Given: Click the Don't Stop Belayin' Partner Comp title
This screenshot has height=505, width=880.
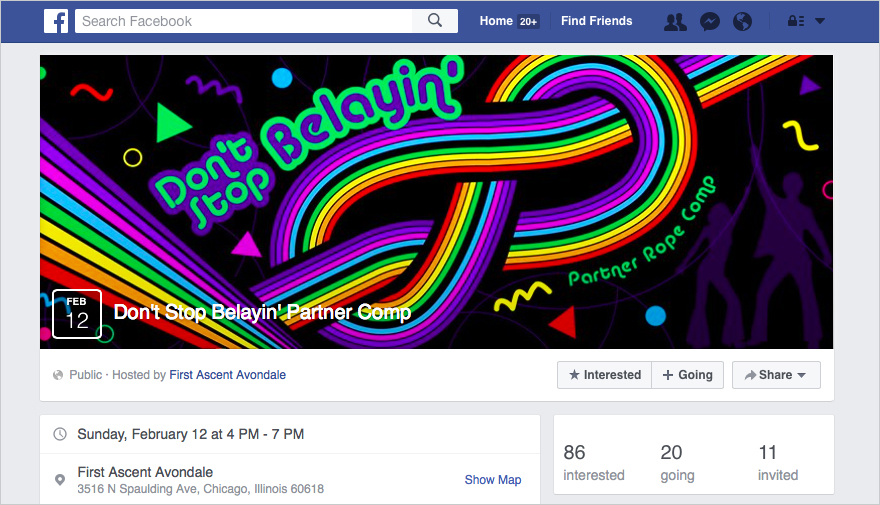Looking at the screenshot, I should [262, 312].
